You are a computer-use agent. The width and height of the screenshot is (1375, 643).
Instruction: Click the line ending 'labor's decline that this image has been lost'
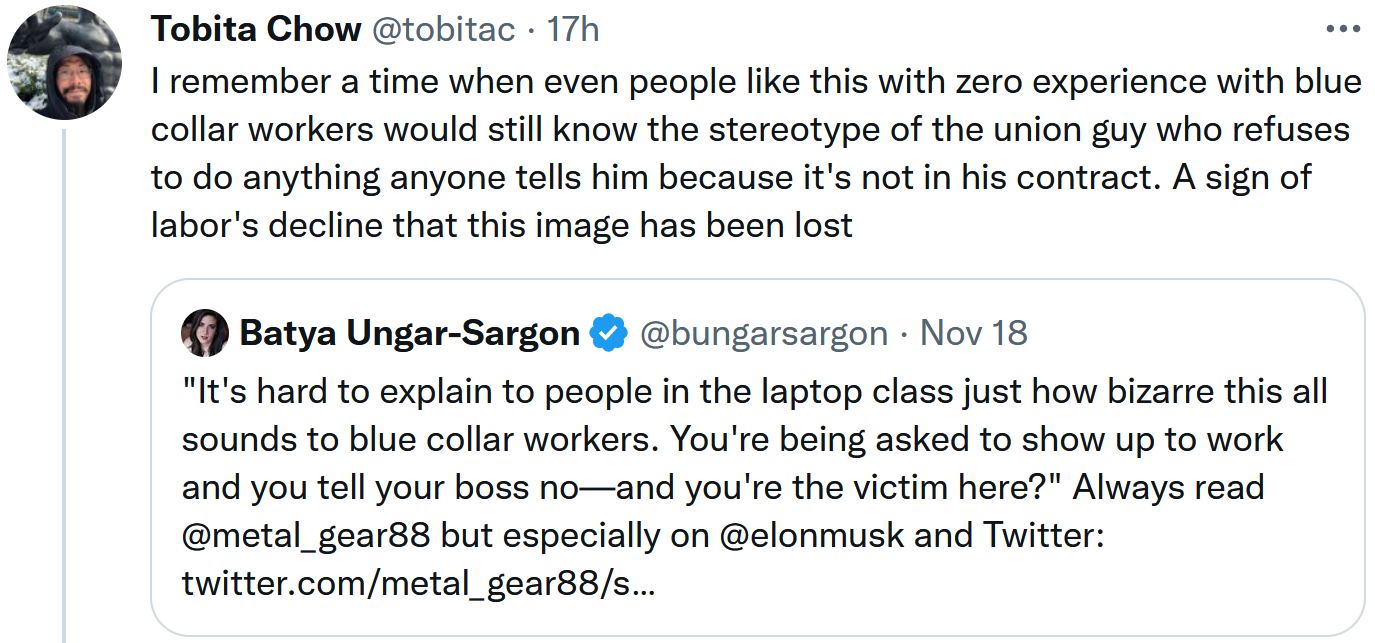(x=502, y=225)
